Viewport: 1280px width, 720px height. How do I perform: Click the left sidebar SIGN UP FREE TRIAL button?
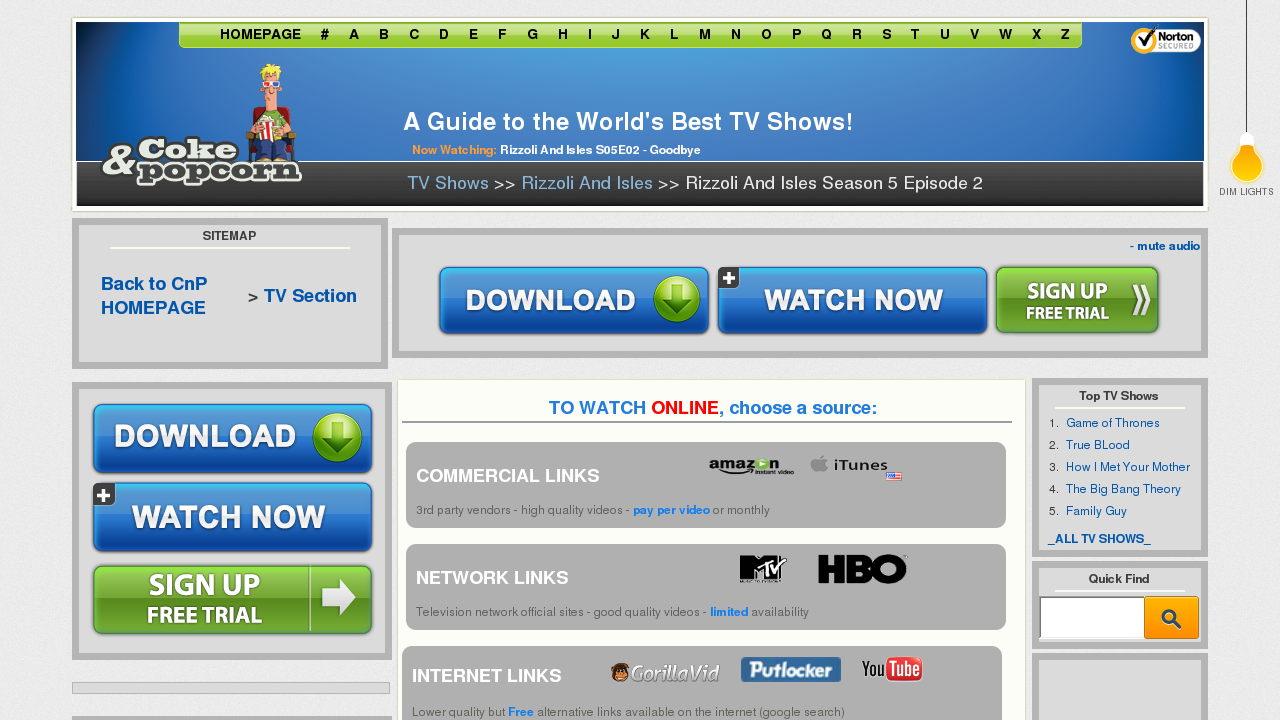[x=232, y=599]
